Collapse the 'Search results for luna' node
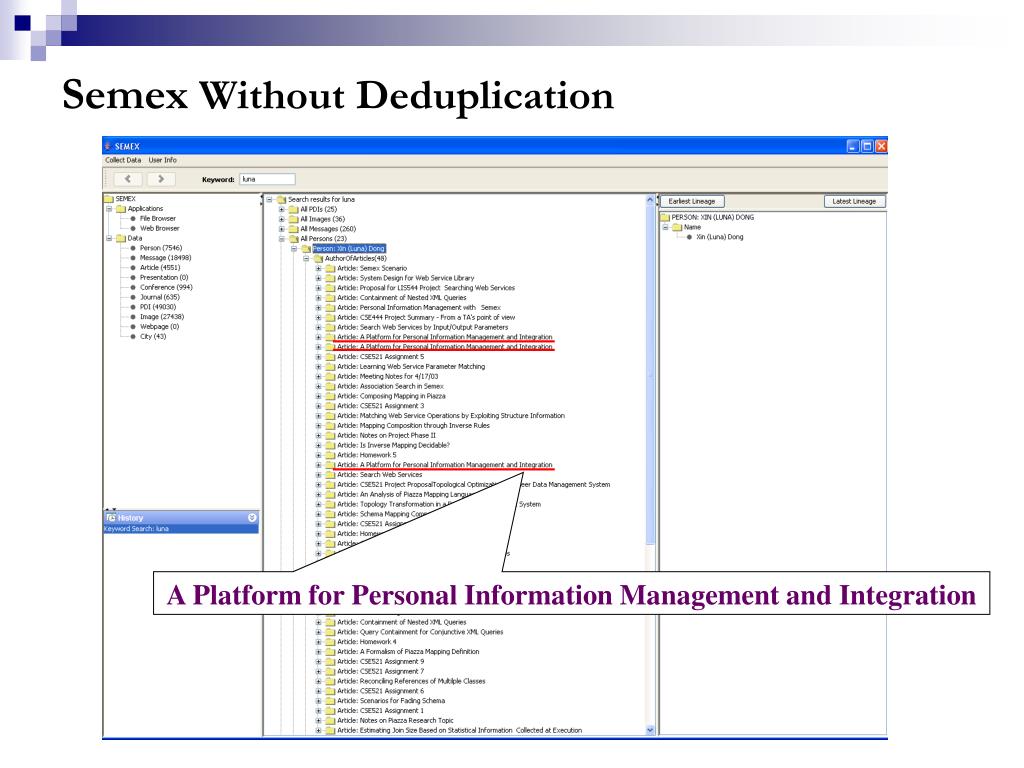The image size is (1024, 768). click(x=269, y=200)
